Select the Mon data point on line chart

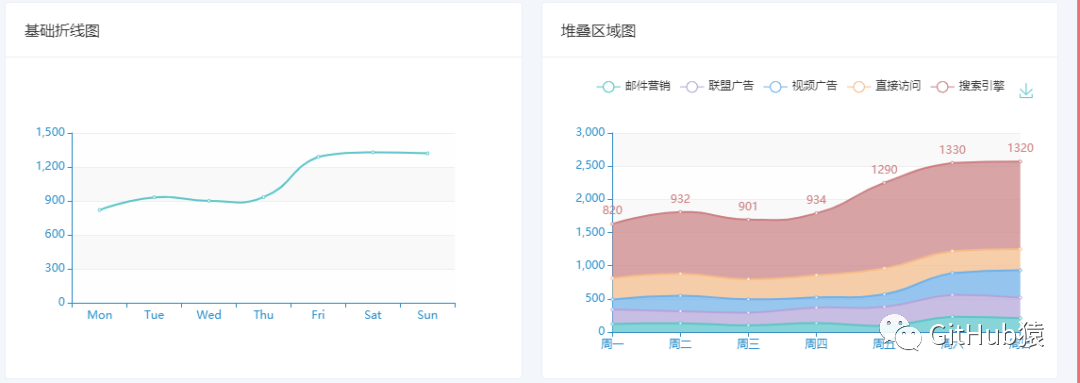[100, 210]
